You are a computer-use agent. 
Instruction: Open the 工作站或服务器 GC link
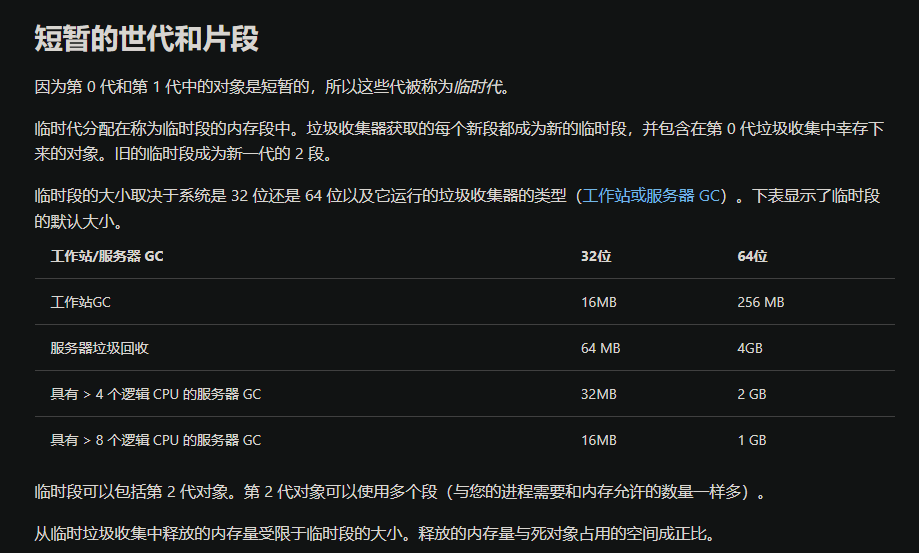pos(650,196)
